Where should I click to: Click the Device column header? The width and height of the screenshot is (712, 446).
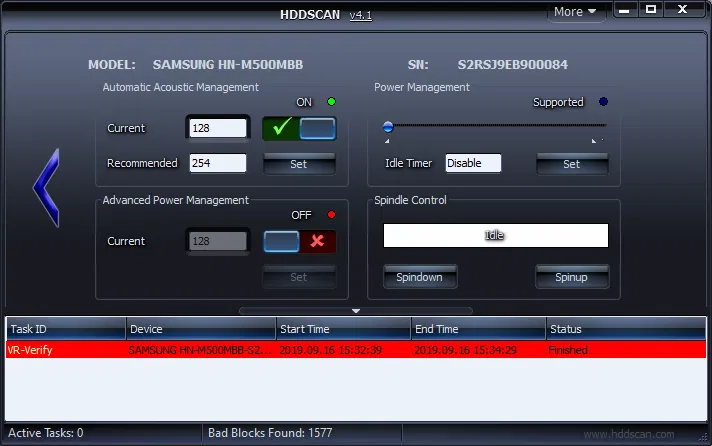pyautogui.click(x=201, y=329)
